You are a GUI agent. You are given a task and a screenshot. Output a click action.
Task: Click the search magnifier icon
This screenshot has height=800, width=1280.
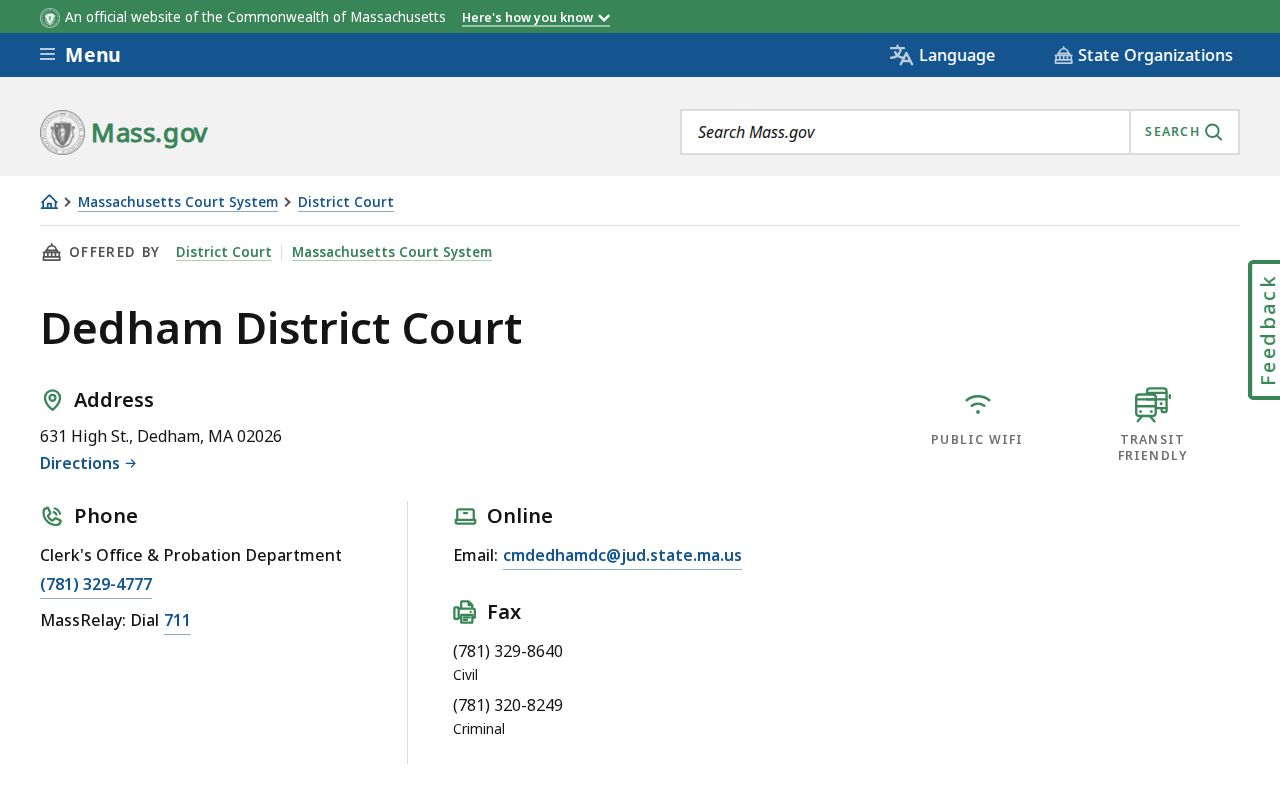(x=1214, y=132)
